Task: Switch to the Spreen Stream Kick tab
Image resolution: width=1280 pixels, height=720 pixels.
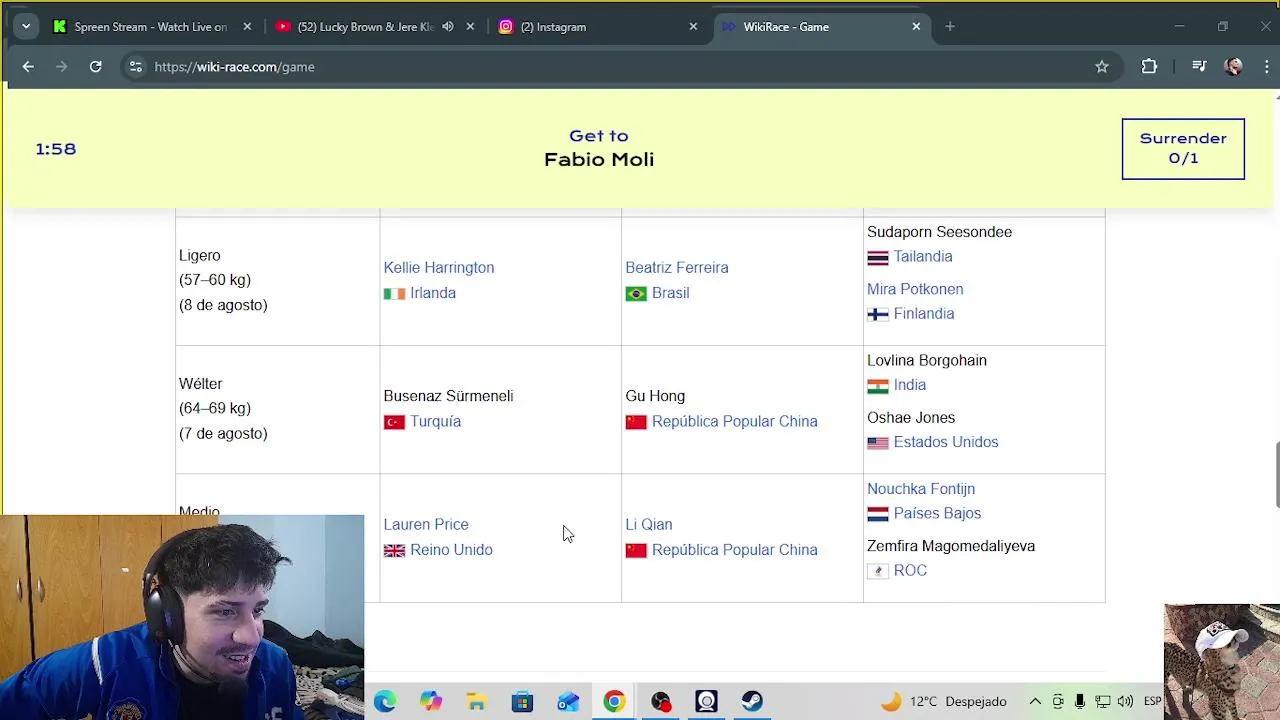Action: point(150,27)
